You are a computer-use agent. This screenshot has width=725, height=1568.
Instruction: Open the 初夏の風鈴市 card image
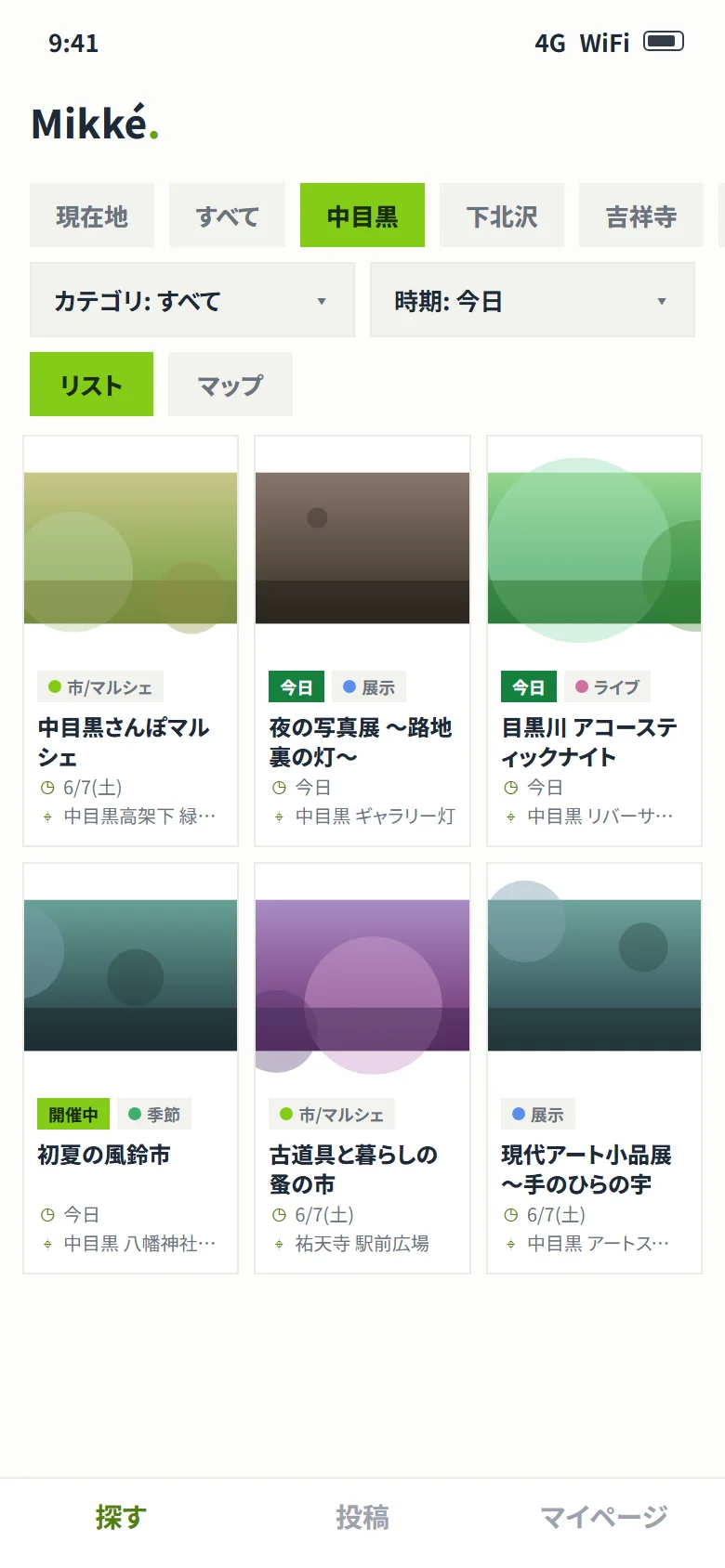coord(131,975)
